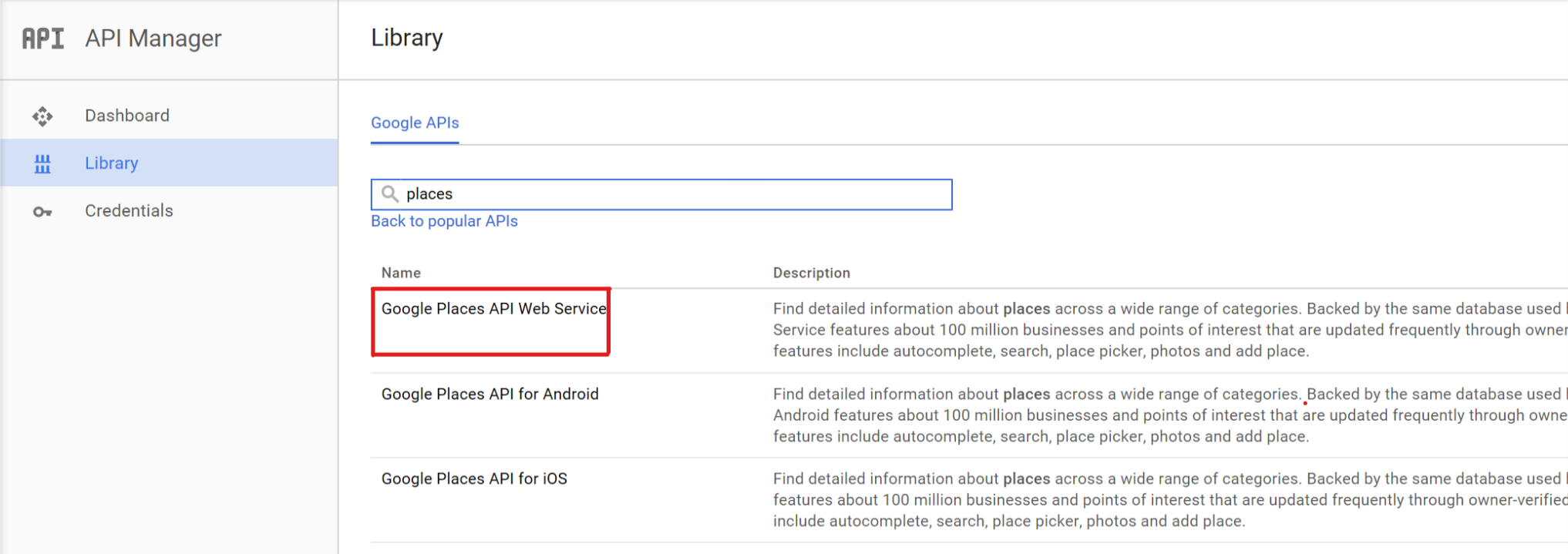Focus the API search field containing 'places'
1568x554 pixels.
661,194
